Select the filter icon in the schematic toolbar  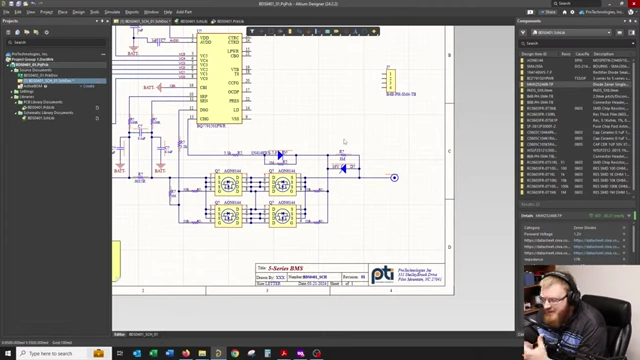[252, 31]
